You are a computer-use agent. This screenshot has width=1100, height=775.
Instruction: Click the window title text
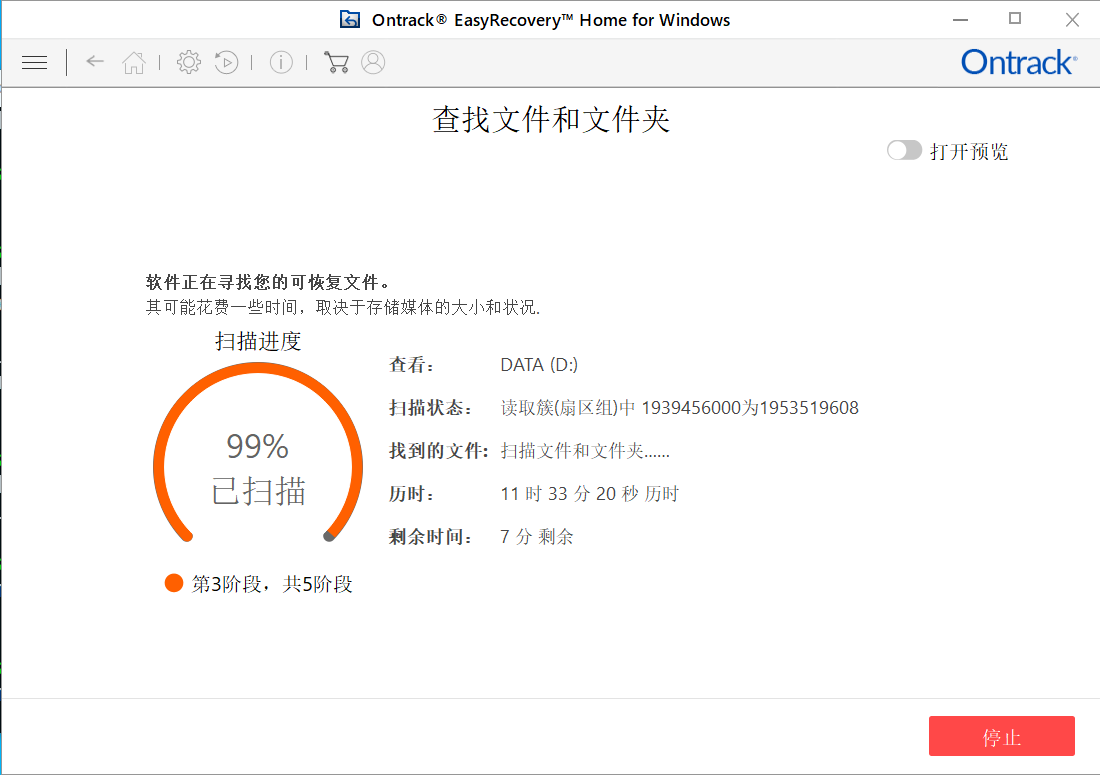551,20
